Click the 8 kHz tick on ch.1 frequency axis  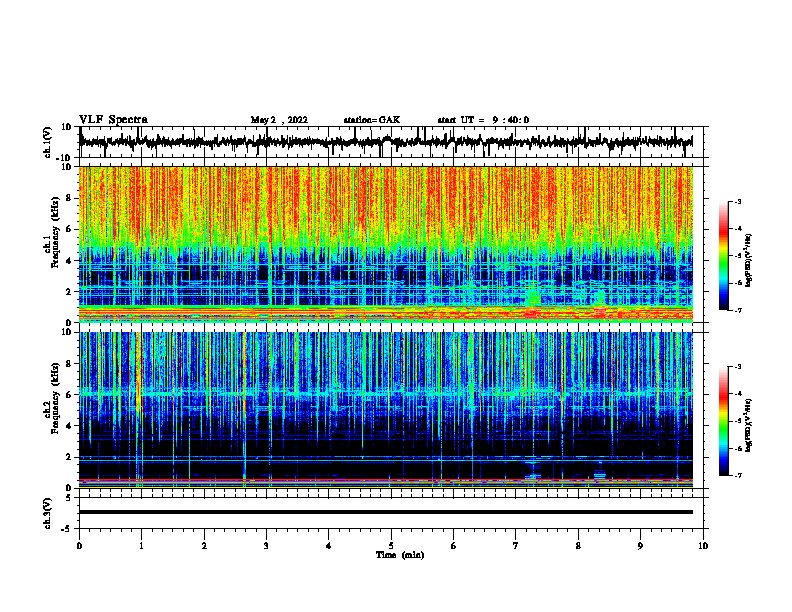coord(69,198)
